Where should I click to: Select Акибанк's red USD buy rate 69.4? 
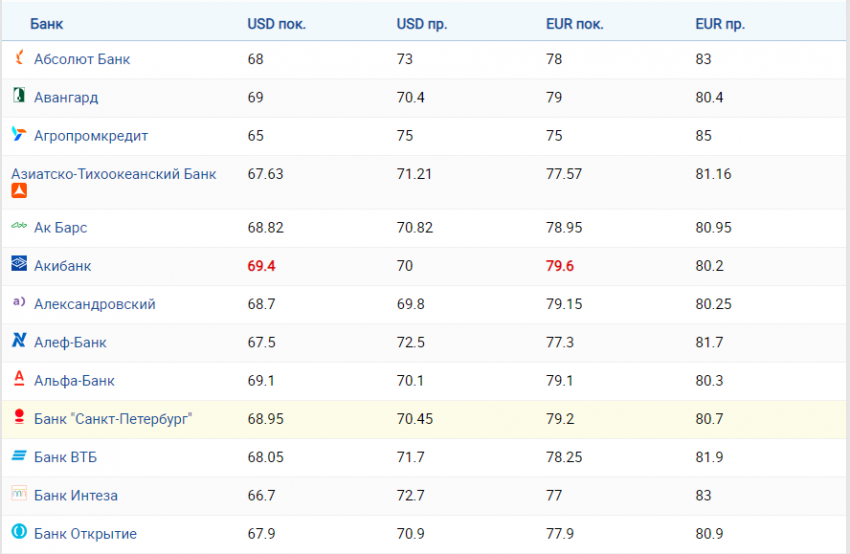[x=261, y=266]
